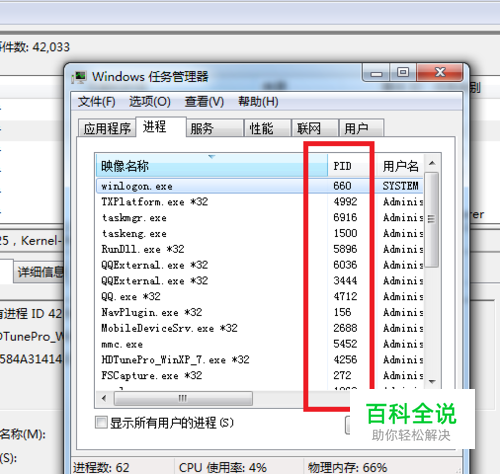This screenshot has height=474, width=500.
Task: Click PID value 4256
Action: [x=345, y=359]
